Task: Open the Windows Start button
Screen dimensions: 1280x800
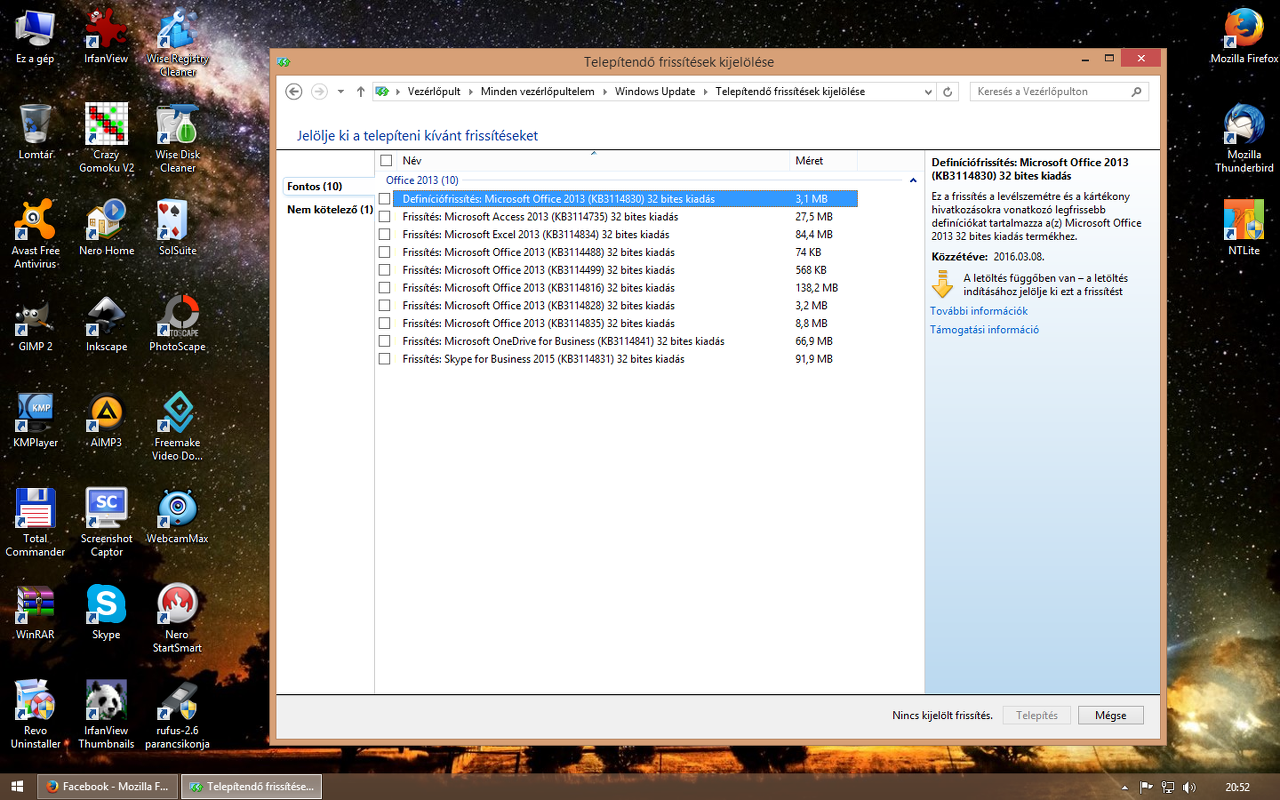Action: coord(17,787)
